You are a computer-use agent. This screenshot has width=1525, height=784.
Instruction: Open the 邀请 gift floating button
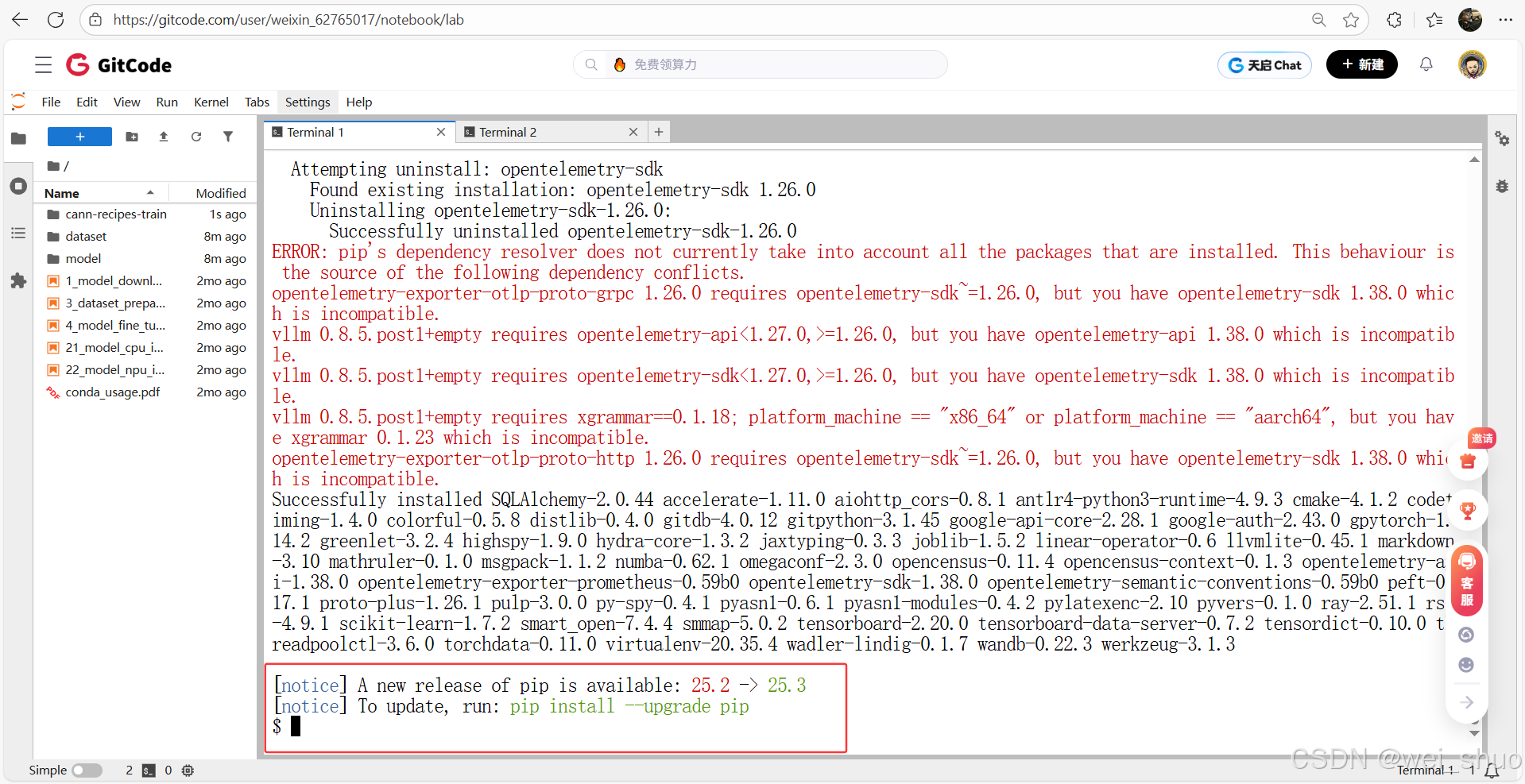point(1468,459)
